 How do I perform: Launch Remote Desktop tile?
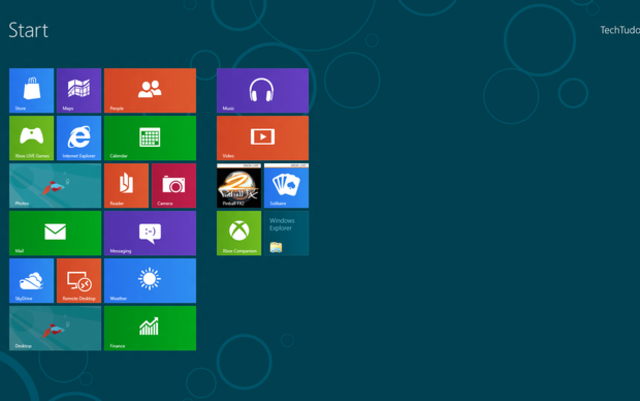point(79,281)
